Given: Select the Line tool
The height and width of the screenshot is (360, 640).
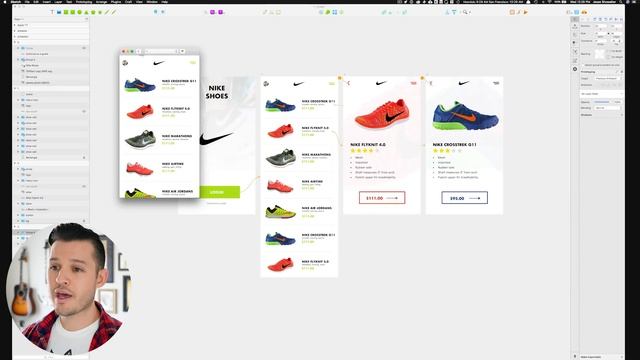Looking at the screenshot, I should click(x=107, y=12).
